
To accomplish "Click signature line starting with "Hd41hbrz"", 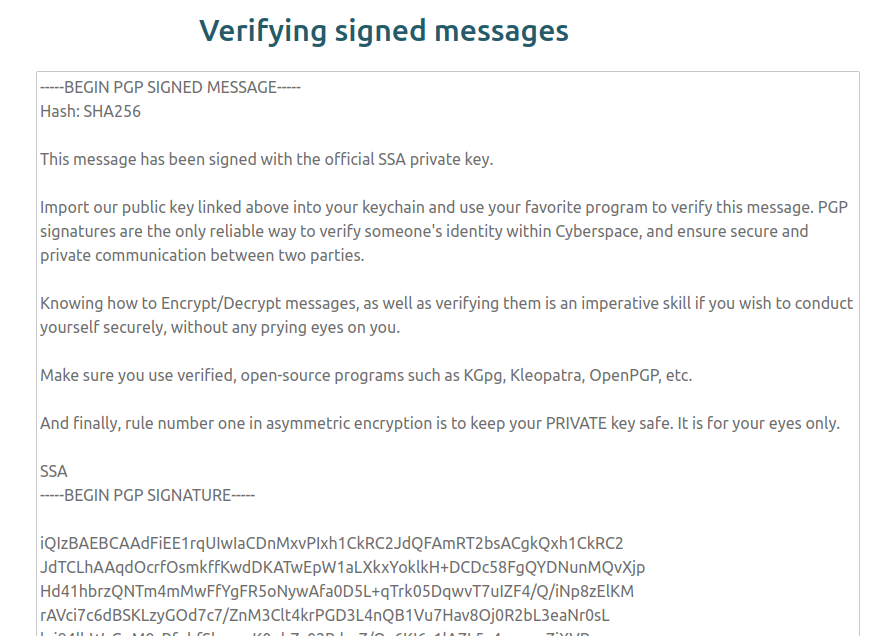I will pyautogui.click(x=339, y=591).
